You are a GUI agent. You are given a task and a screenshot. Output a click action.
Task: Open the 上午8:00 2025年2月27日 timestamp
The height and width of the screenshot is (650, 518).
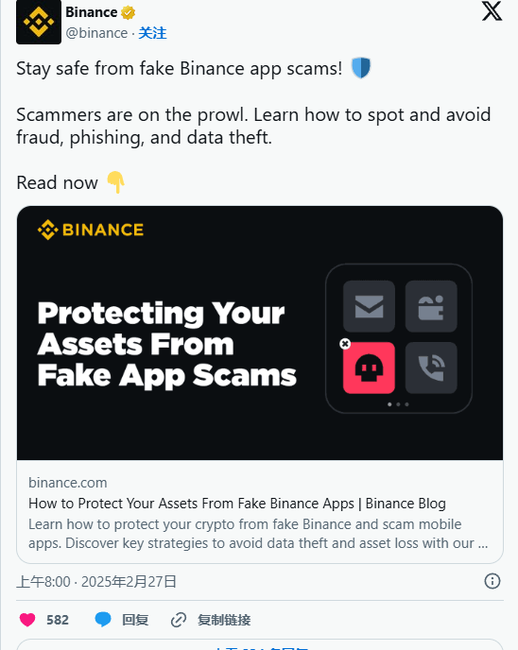pyautogui.click(x=97, y=582)
